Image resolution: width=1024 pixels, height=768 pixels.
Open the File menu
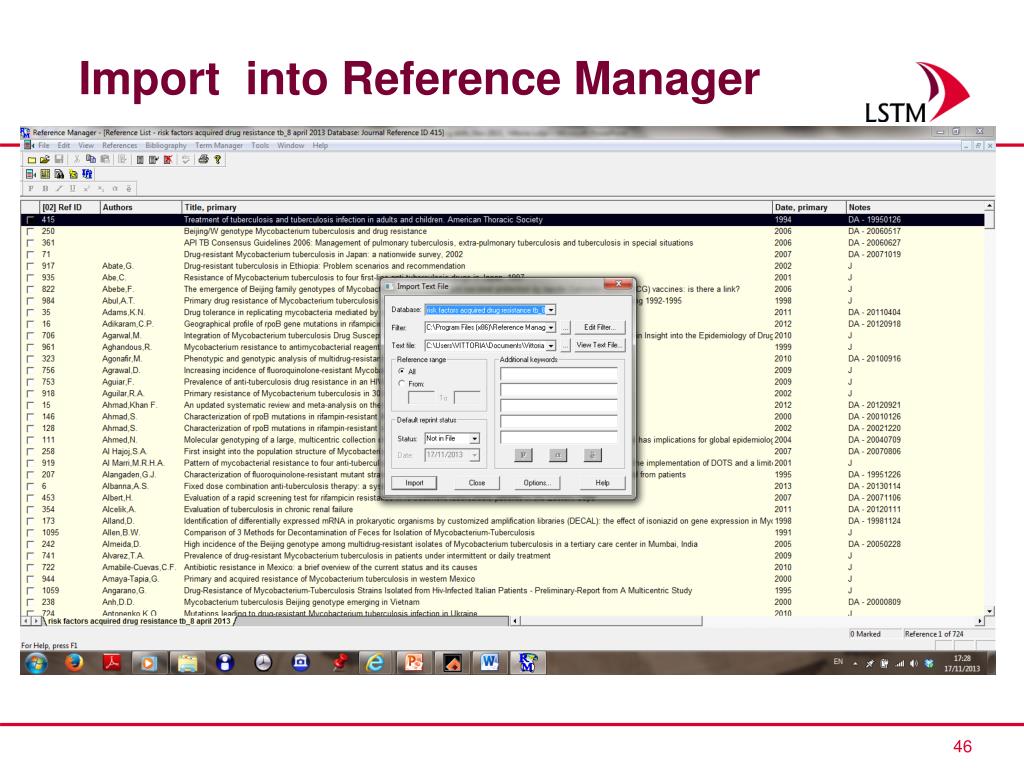tap(44, 146)
